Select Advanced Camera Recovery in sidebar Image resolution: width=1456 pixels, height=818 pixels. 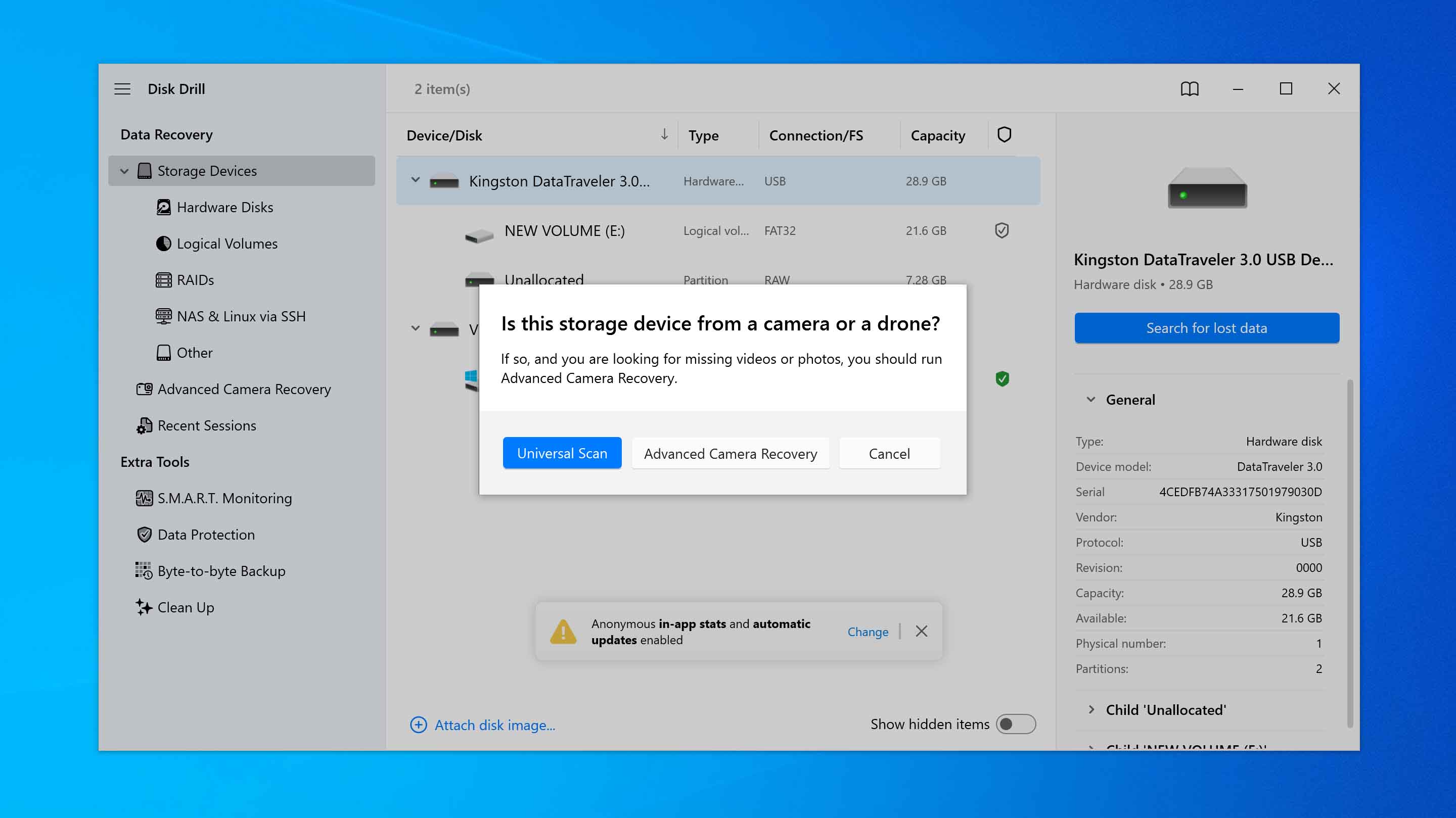244,389
